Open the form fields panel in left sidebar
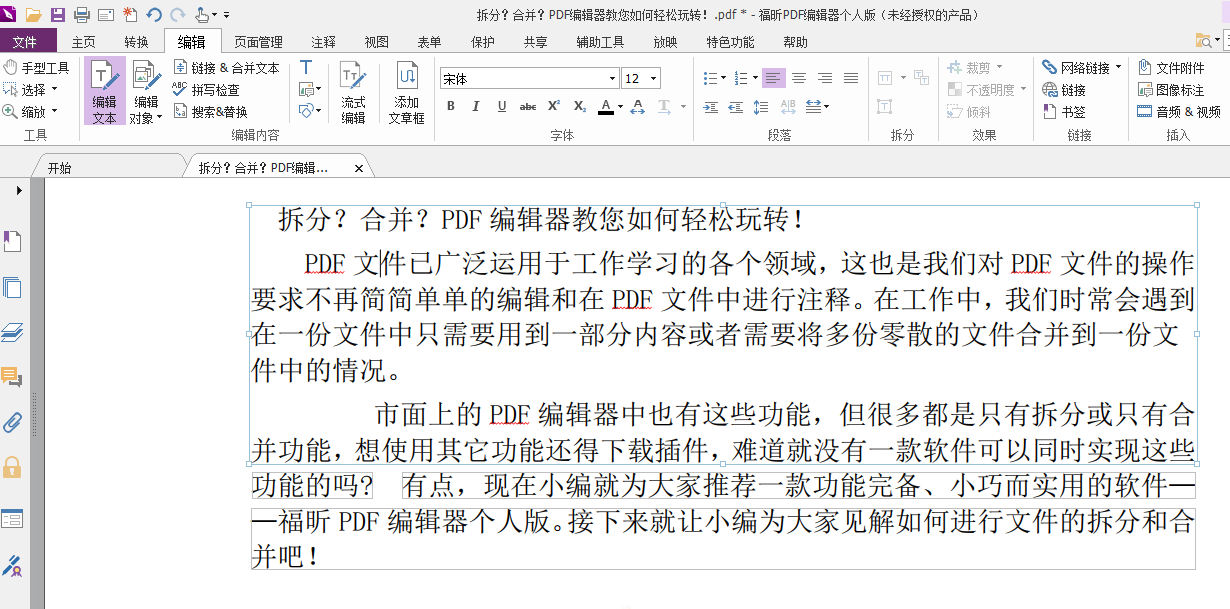 13,519
